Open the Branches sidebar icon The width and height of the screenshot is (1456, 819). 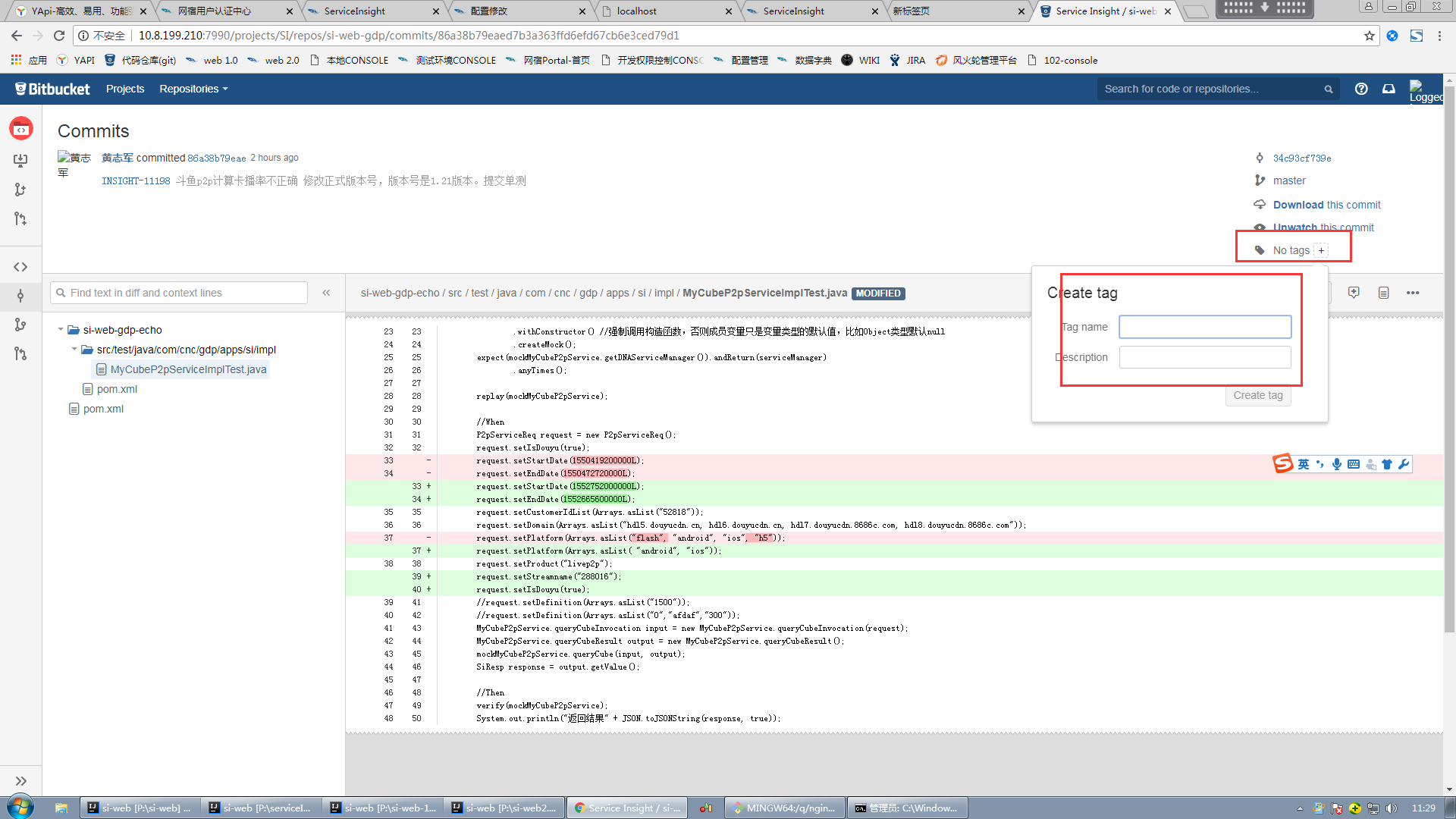[x=20, y=325]
